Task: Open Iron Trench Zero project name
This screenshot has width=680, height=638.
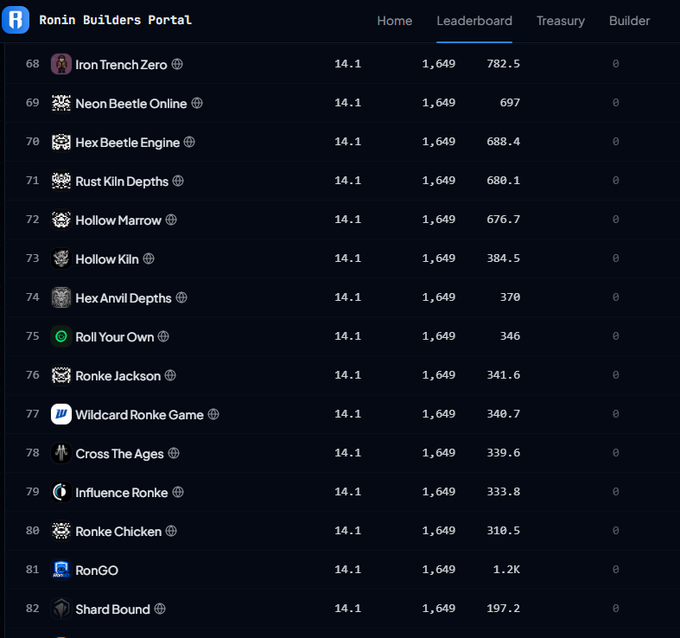Action: [121, 65]
